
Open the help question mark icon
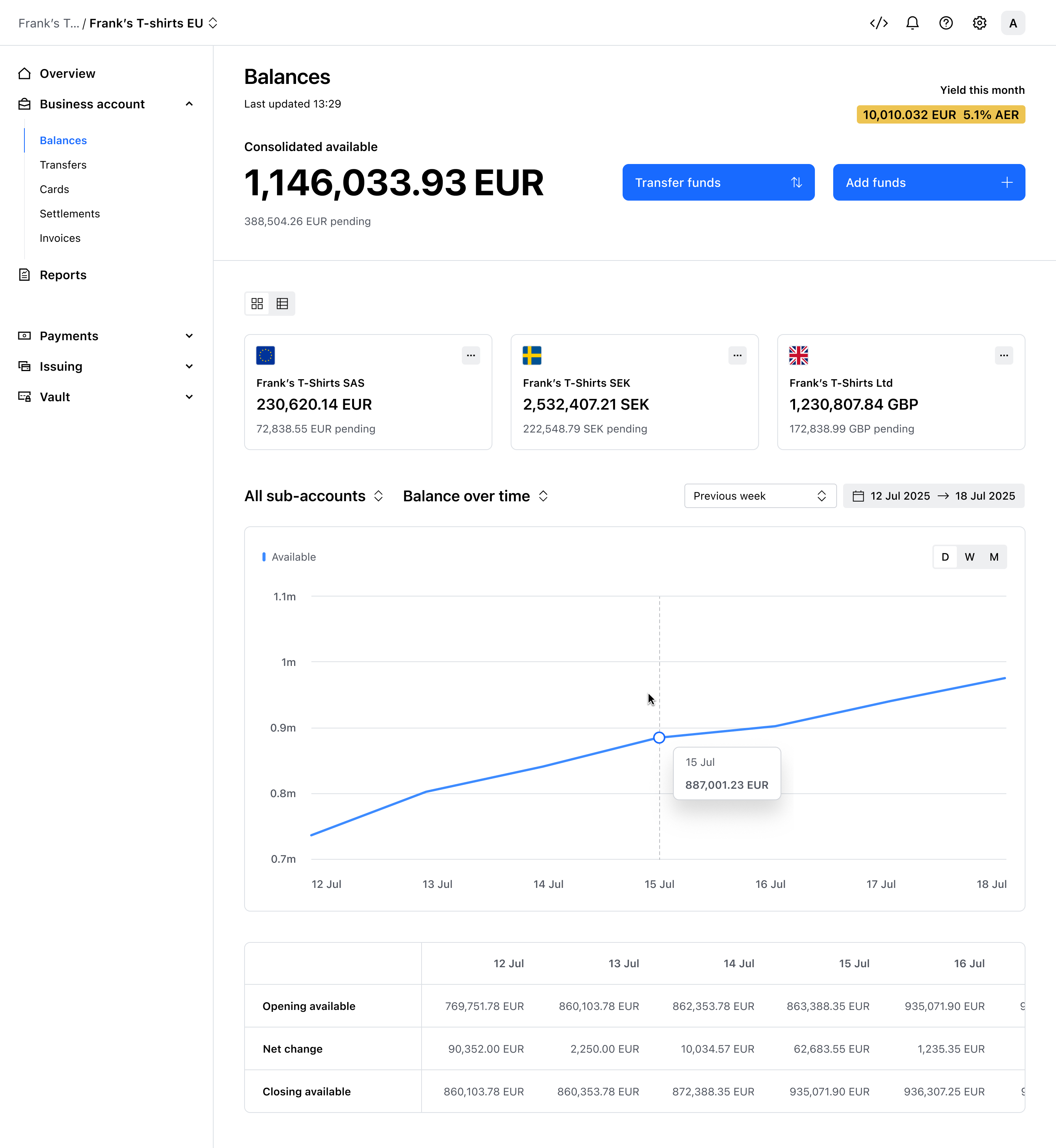[x=946, y=23]
